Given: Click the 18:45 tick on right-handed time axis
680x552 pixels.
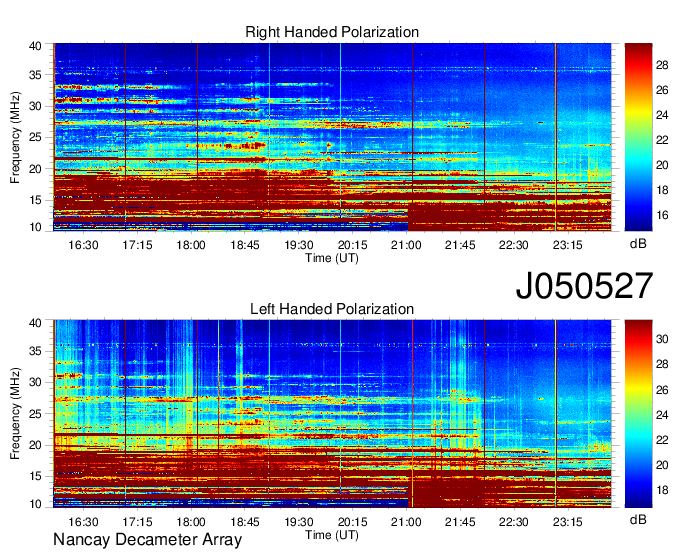Looking at the screenshot, I should pyautogui.click(x=245, y=245).
